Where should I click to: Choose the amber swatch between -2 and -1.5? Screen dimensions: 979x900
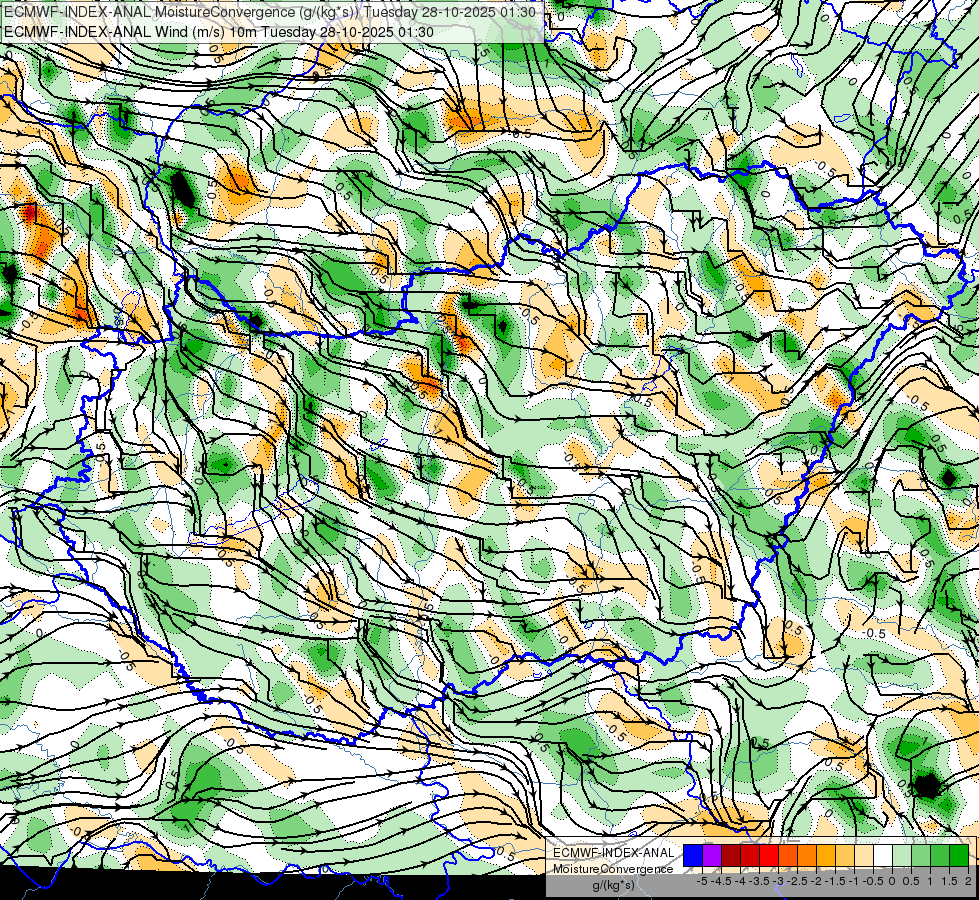[826, 855]
